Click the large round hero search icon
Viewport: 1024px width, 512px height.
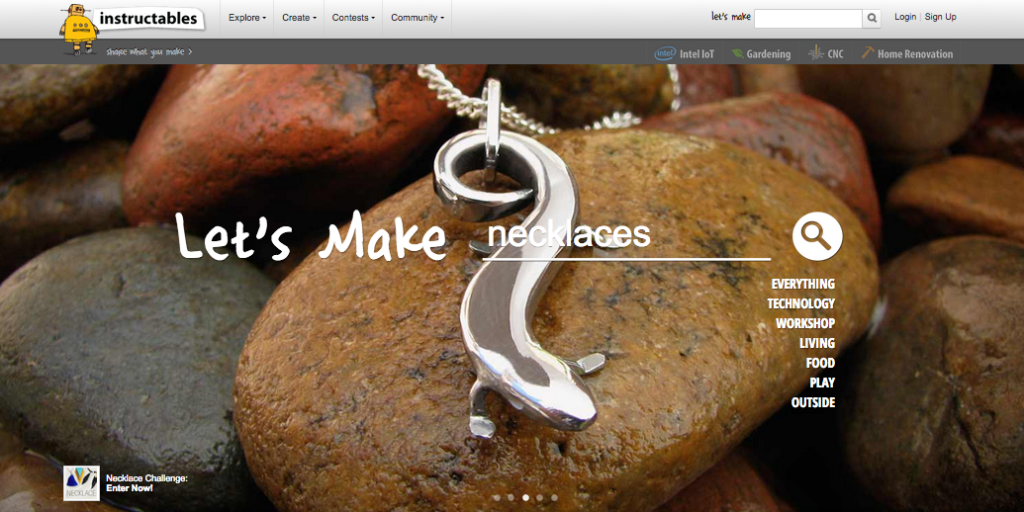[817, 236]
